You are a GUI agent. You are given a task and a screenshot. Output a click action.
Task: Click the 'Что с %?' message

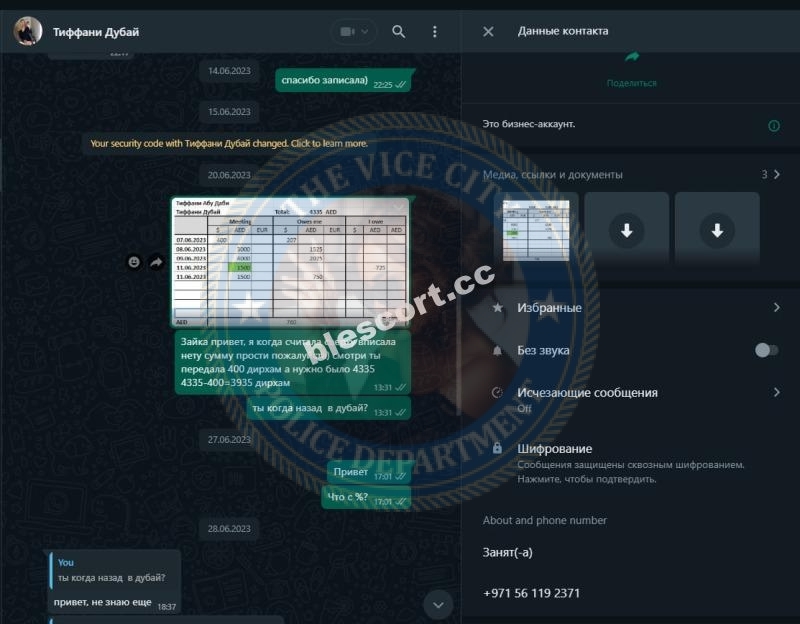click(366, 497)
